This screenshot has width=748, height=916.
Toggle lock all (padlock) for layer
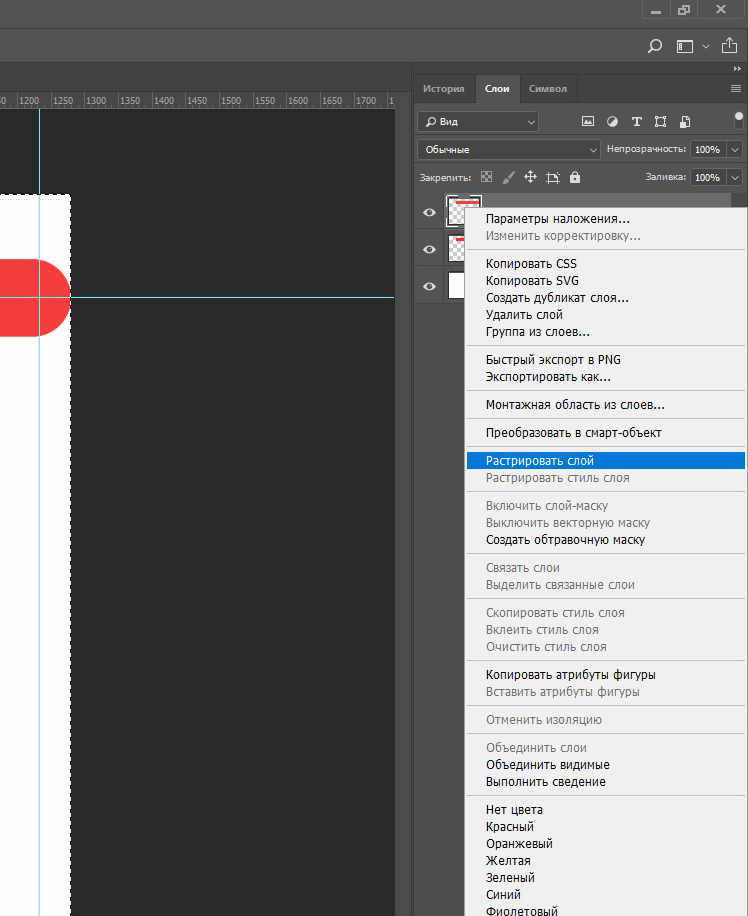pos(575,177)
